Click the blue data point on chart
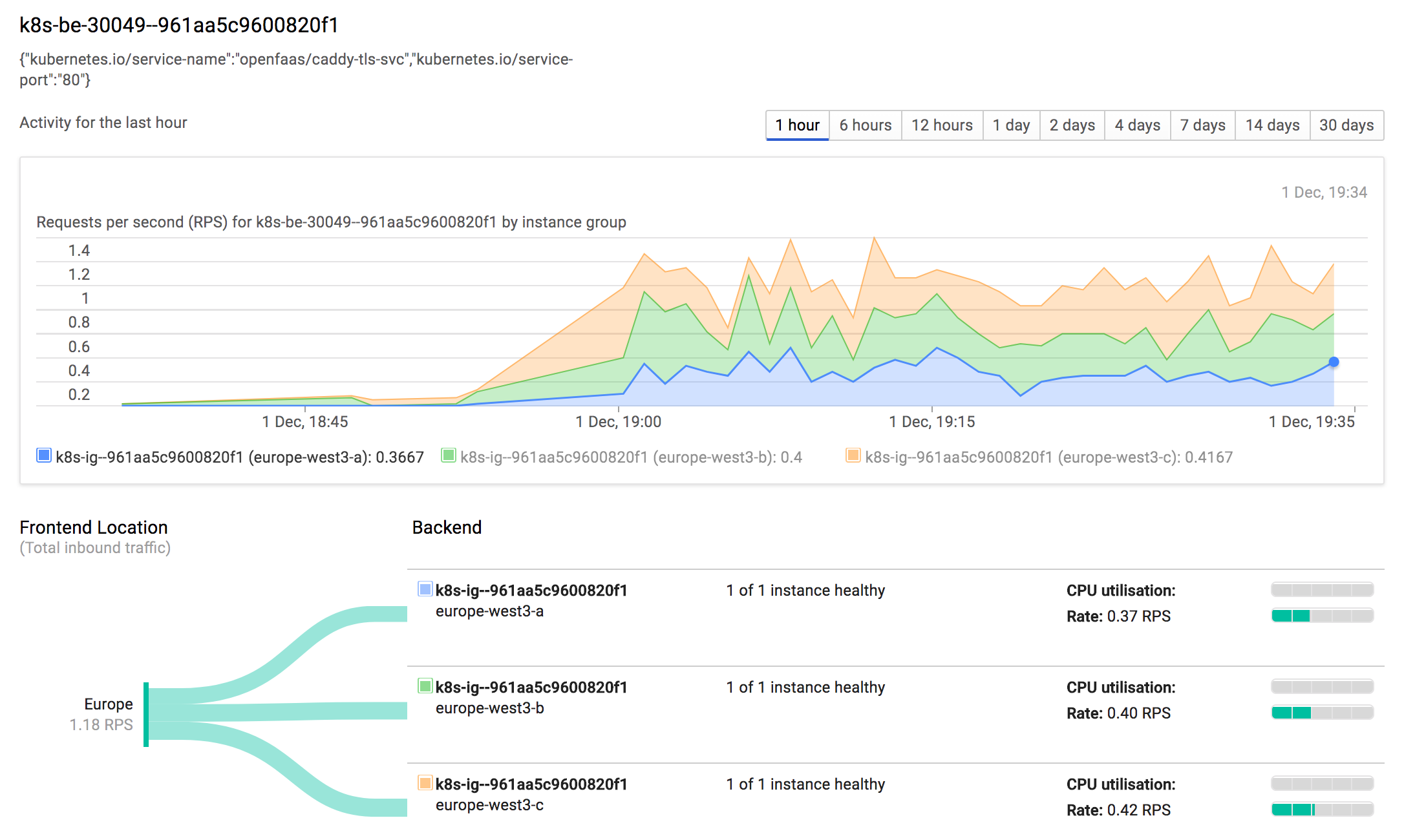Image resolution: width=1404 pixels, height=840 pixels. (x=1334, y=362)
